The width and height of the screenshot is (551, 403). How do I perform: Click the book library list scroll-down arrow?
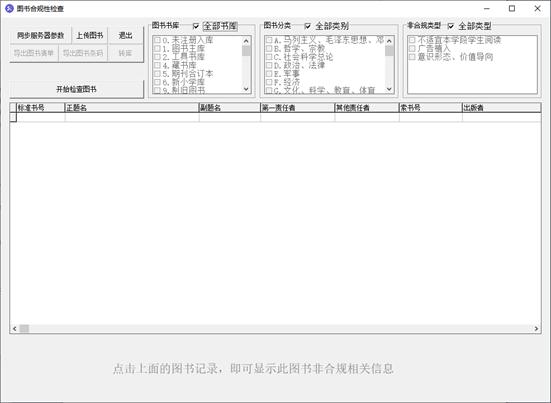point(246,89)
